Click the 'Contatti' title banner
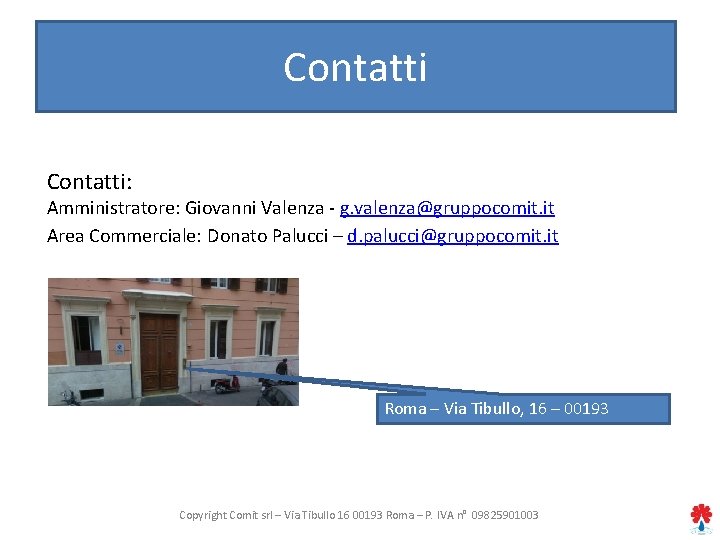720x540 pixels. pyautogui.click(x=356, y=67)
